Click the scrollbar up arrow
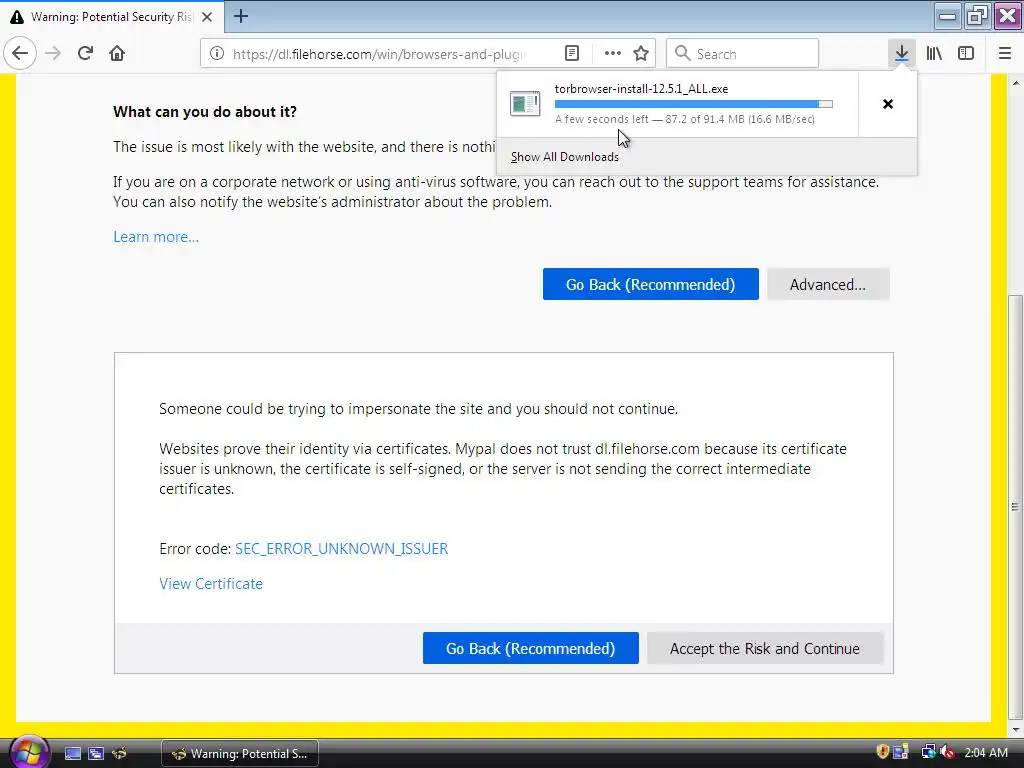This screenshot has height=768, width=1024. click(1015, 83)
